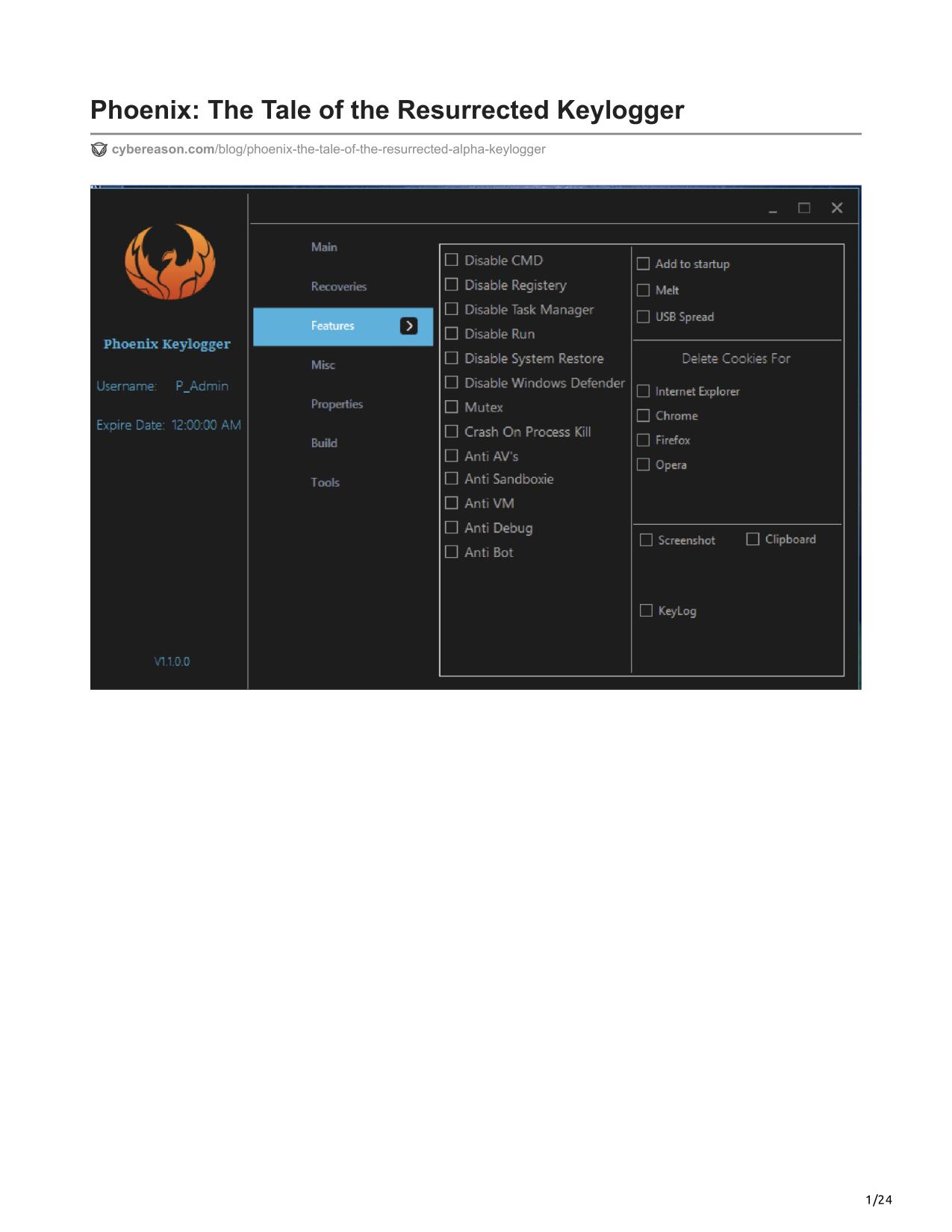Image resolution: width=952 pixels, height=1232 pixels.
Task: Maximize the Phoenix Keylogger window
Action: 804,208
